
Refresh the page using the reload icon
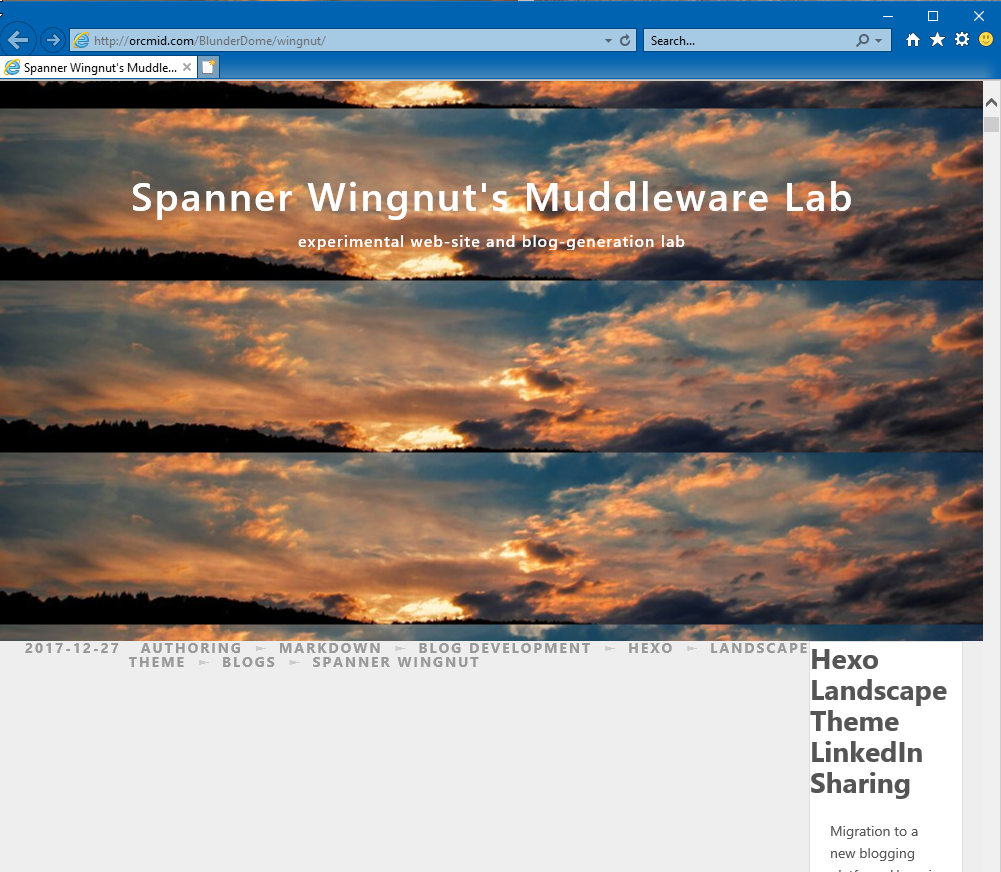[x=626, y=41]
